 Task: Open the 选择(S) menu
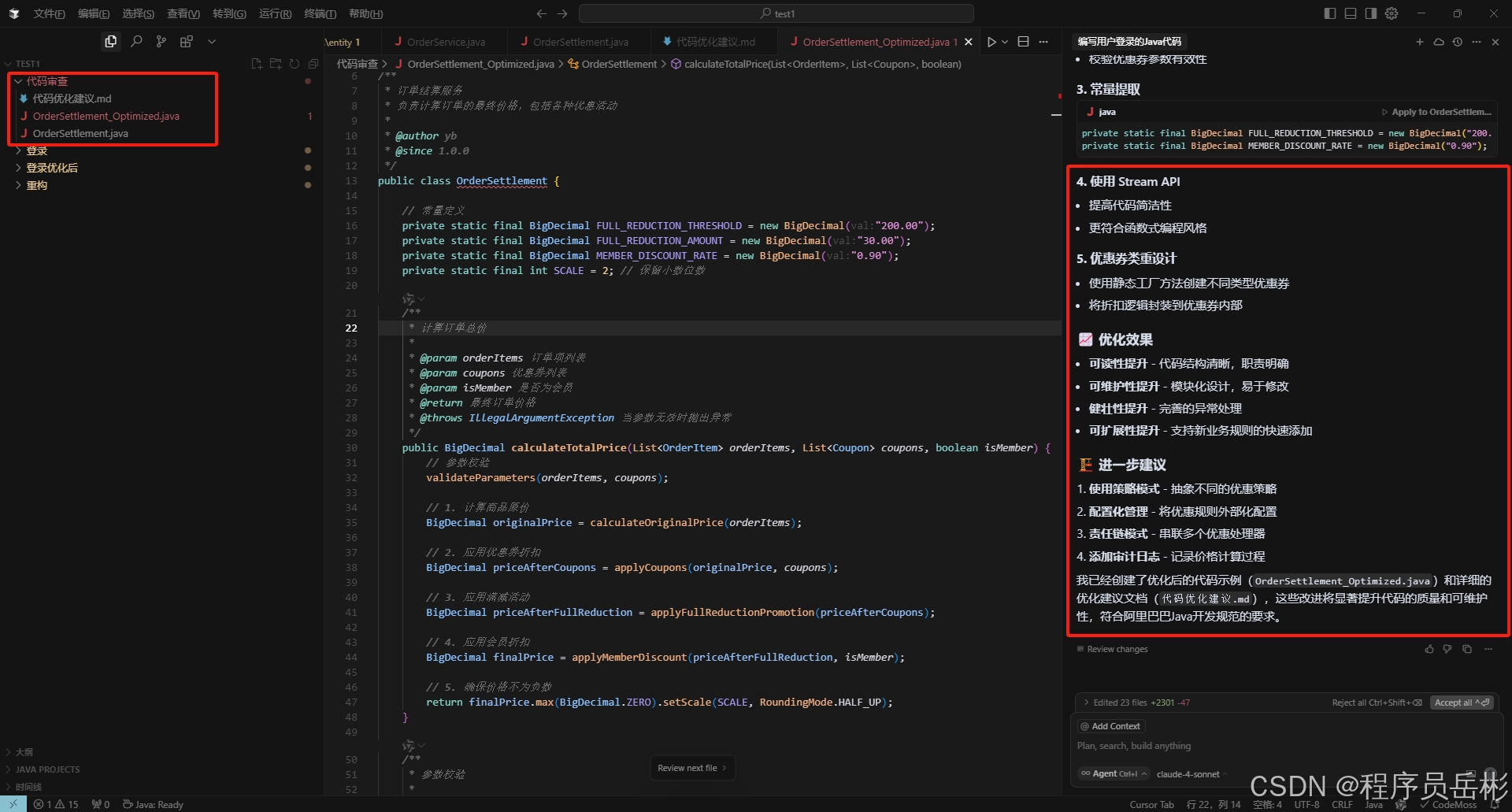(138, 13)
